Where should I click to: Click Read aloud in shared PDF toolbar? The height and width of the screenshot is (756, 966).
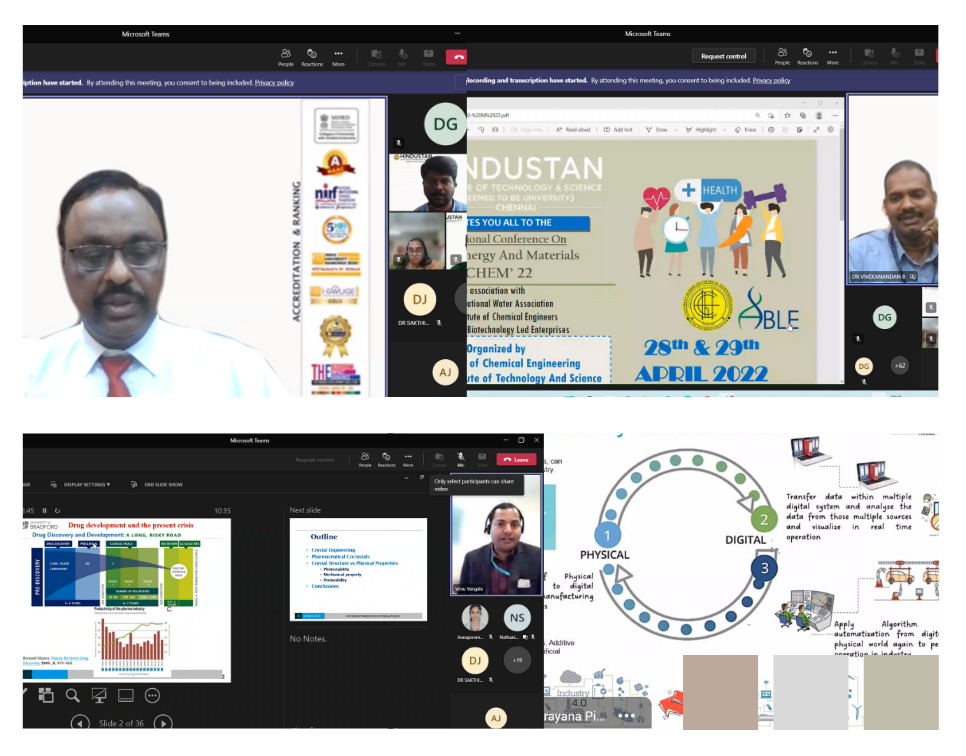(x=573, y=130)
